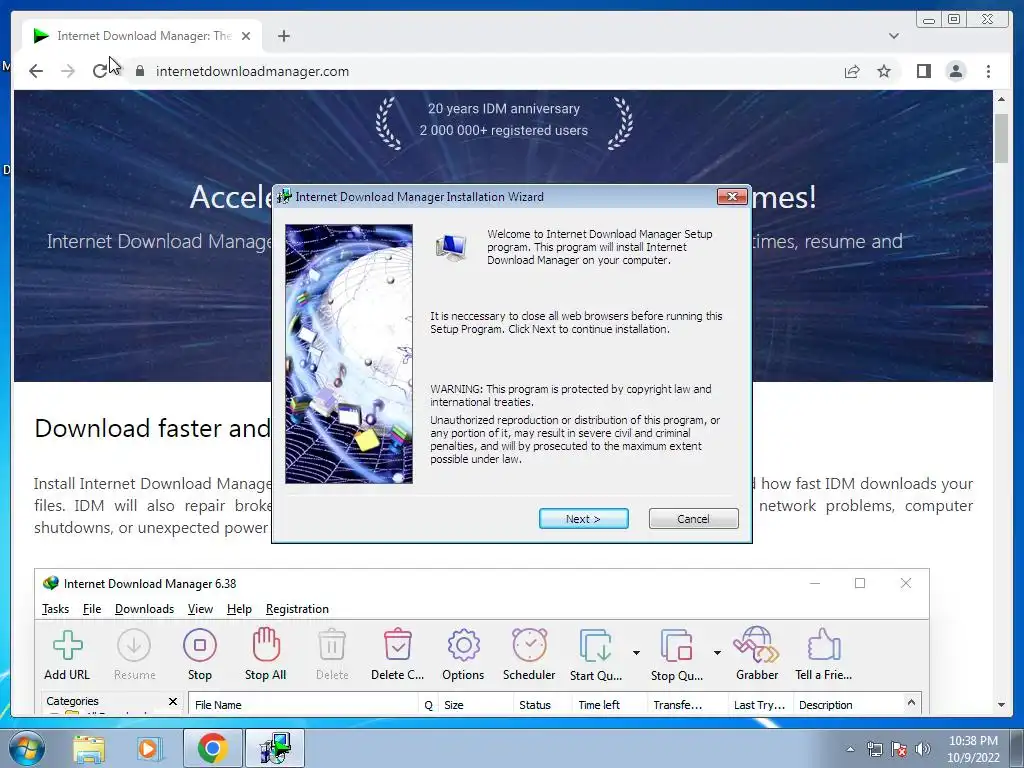The image size is (1024, 768).
Task: Open the Registration menu in IDM
Action: click(297, 609)
